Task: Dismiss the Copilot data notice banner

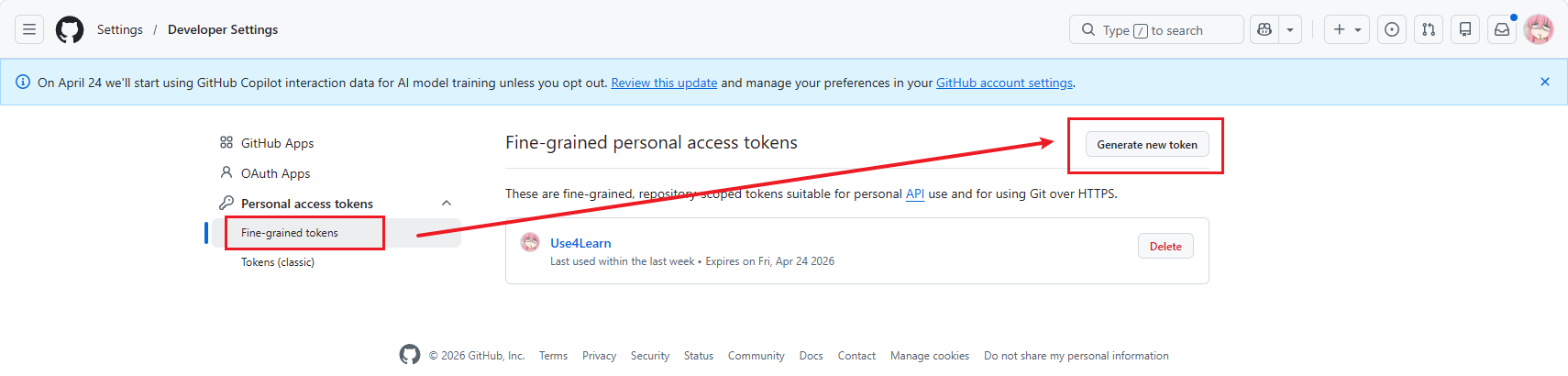Action: 1545,82
